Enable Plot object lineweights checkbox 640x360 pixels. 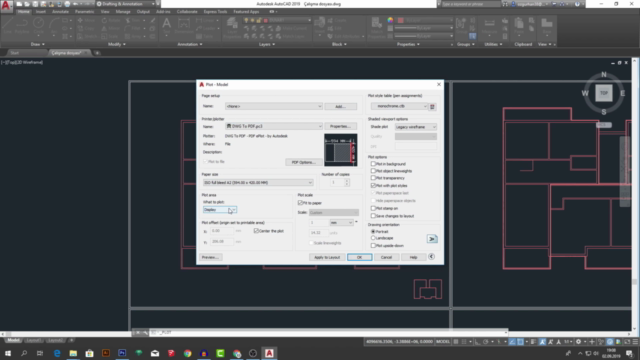(x=373, y=171)
